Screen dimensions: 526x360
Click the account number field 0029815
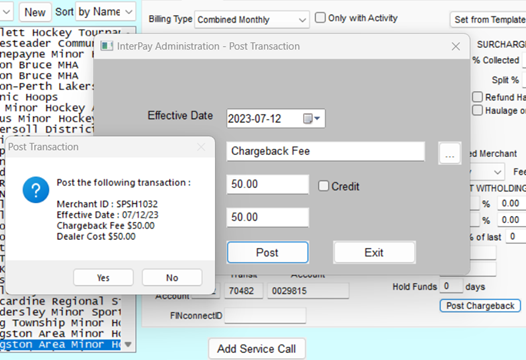coord(308,291)
